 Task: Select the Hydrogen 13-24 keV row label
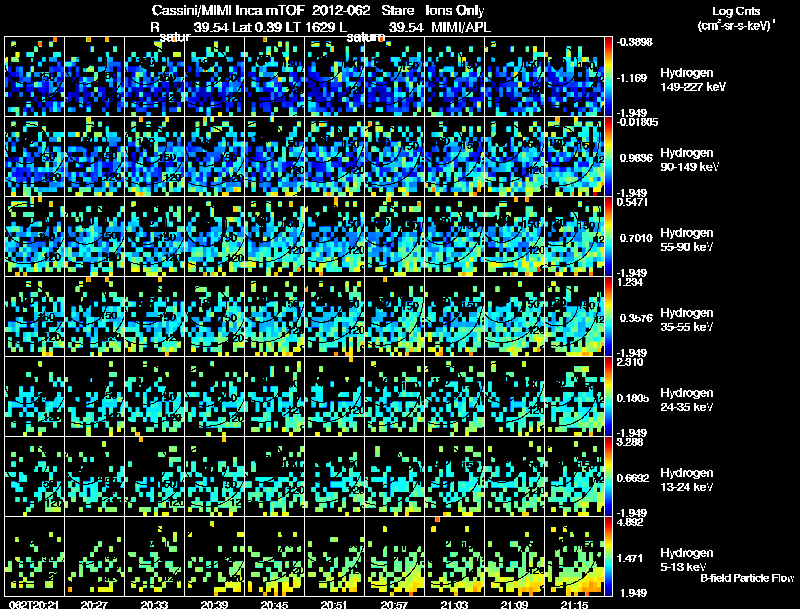click(687, 480)
